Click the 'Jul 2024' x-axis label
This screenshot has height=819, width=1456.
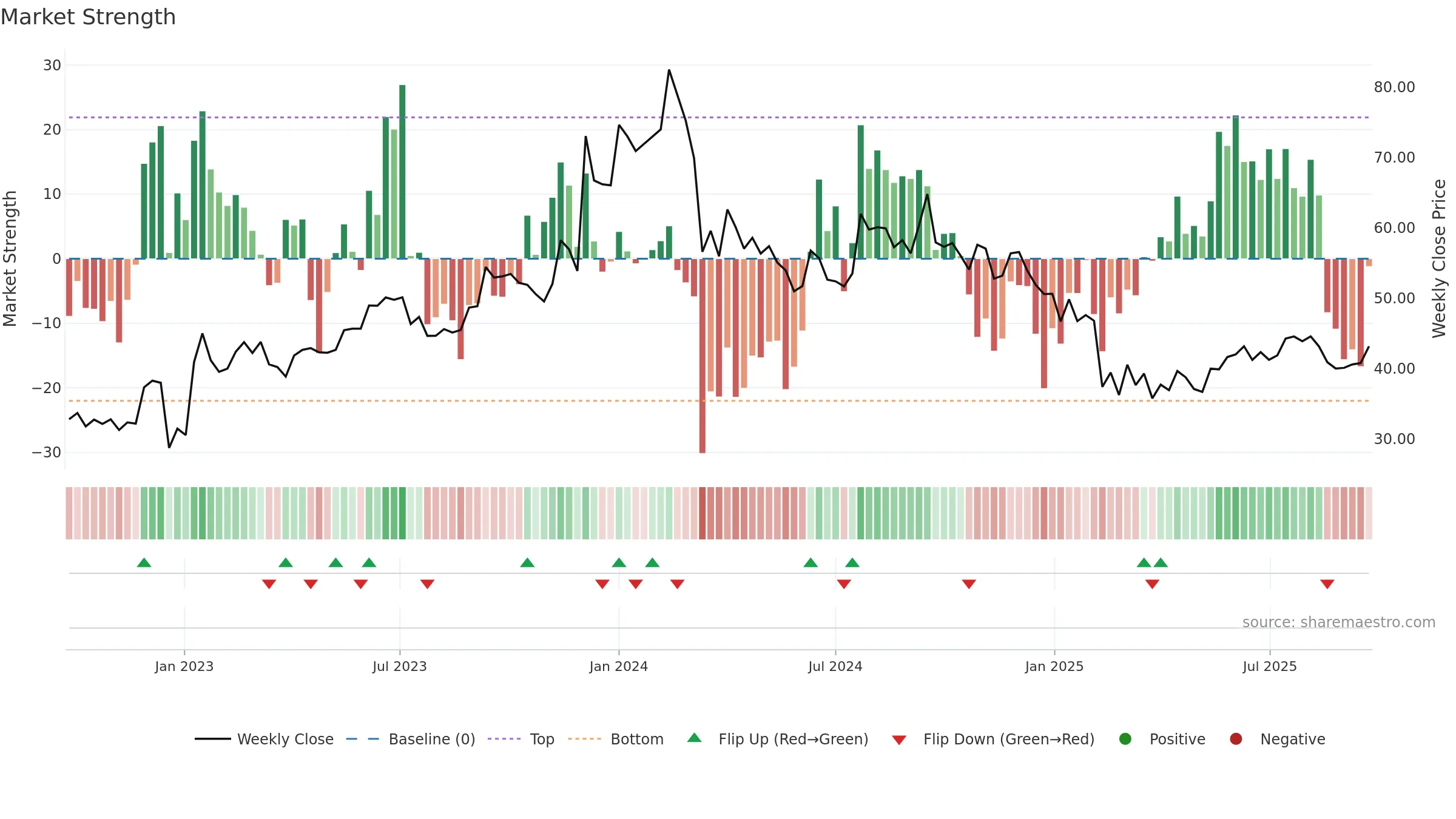(835, 666)
